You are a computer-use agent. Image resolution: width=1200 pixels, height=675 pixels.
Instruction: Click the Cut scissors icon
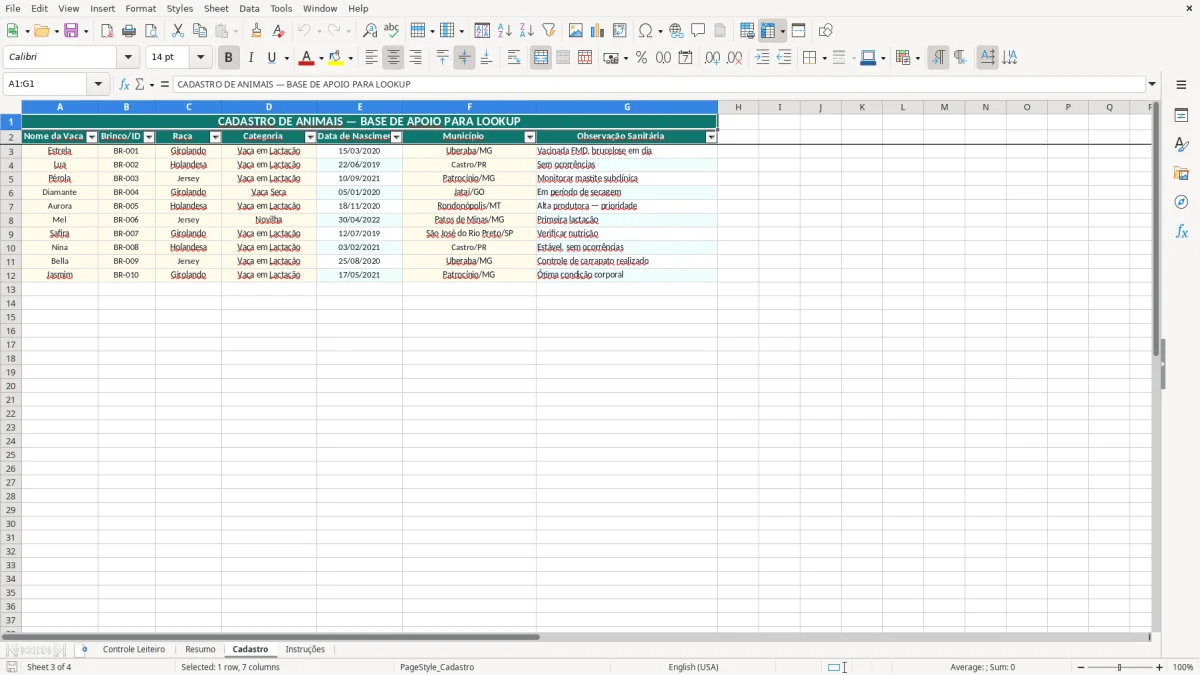tap(178, 31)
